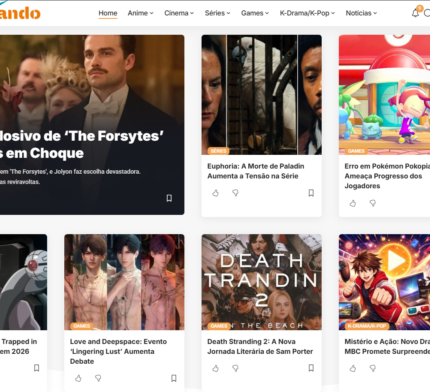Click the Euphoria article thumbnail image
Image resolution: width=430 pixels, height=392 pixels.
coord(262,95)
